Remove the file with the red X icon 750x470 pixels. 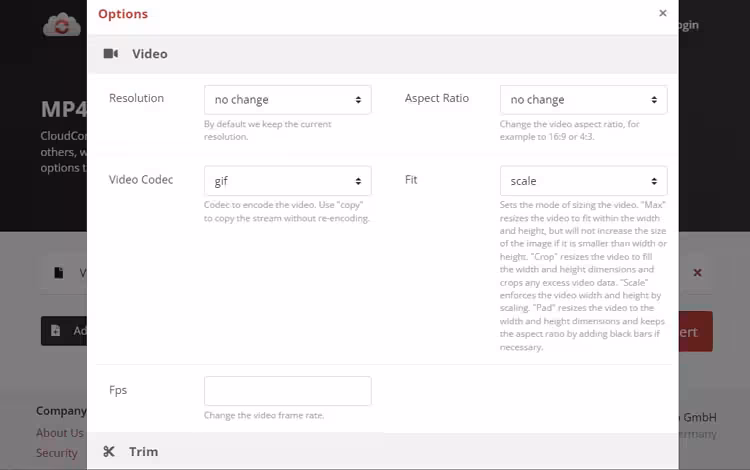[697, 272]
